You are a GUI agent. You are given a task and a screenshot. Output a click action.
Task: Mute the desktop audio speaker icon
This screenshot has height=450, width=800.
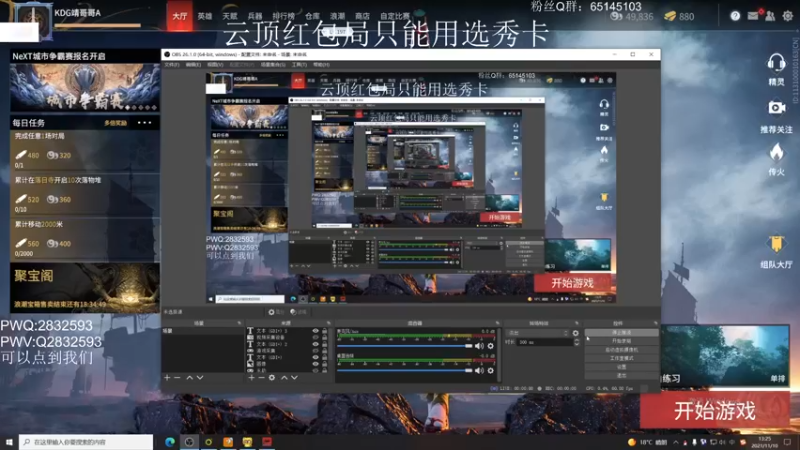tap(479, 346)
